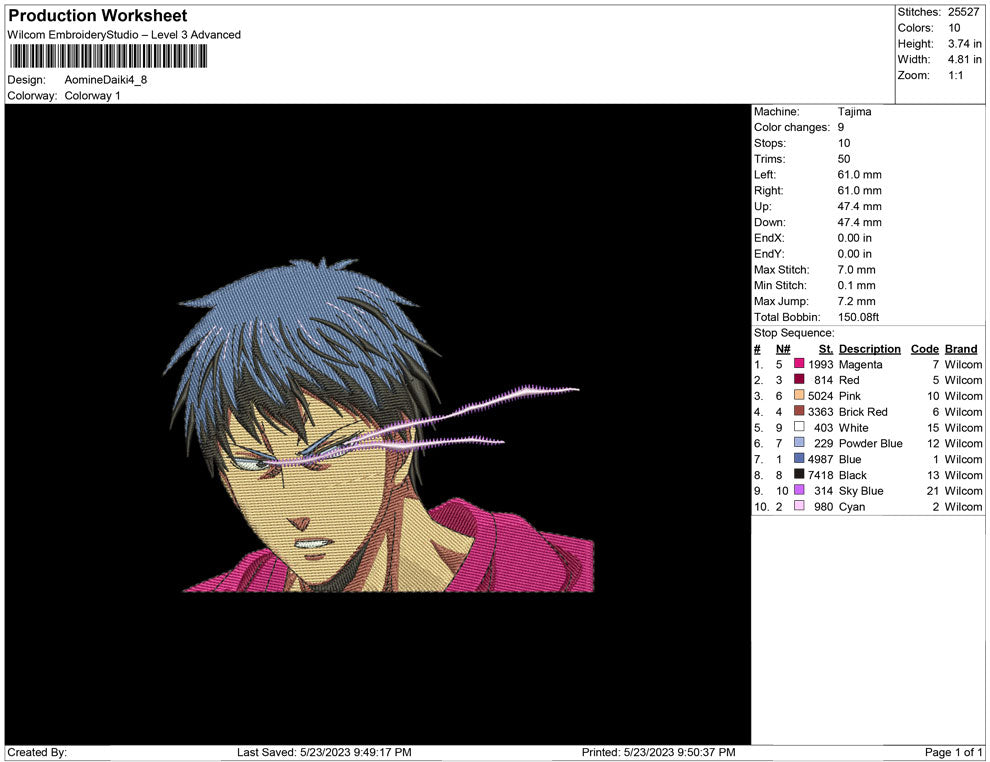
Task: Click the Color changes value '9'
Action: pyautogui.click(x=841, y=128)
